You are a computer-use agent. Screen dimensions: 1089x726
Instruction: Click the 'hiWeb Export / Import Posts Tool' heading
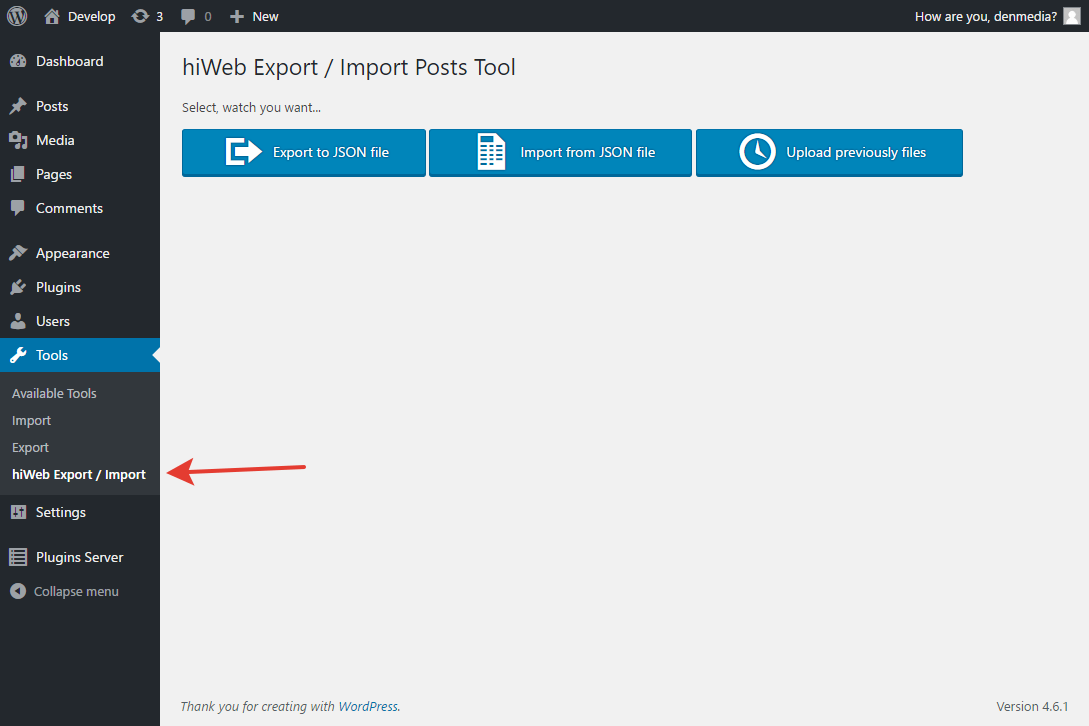point(349,67)
